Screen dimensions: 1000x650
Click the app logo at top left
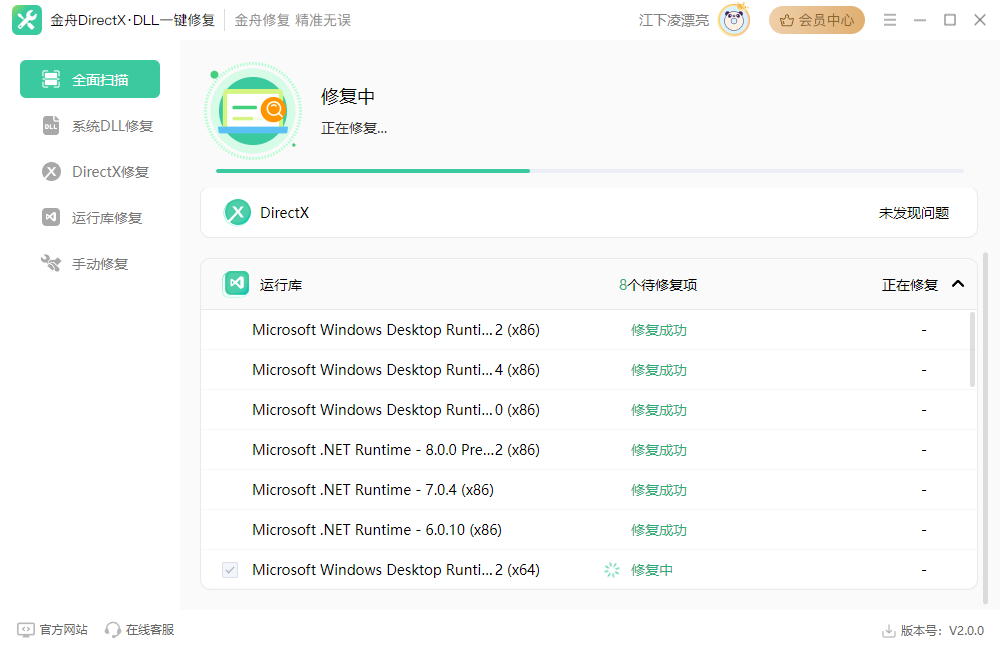[27, 19]
